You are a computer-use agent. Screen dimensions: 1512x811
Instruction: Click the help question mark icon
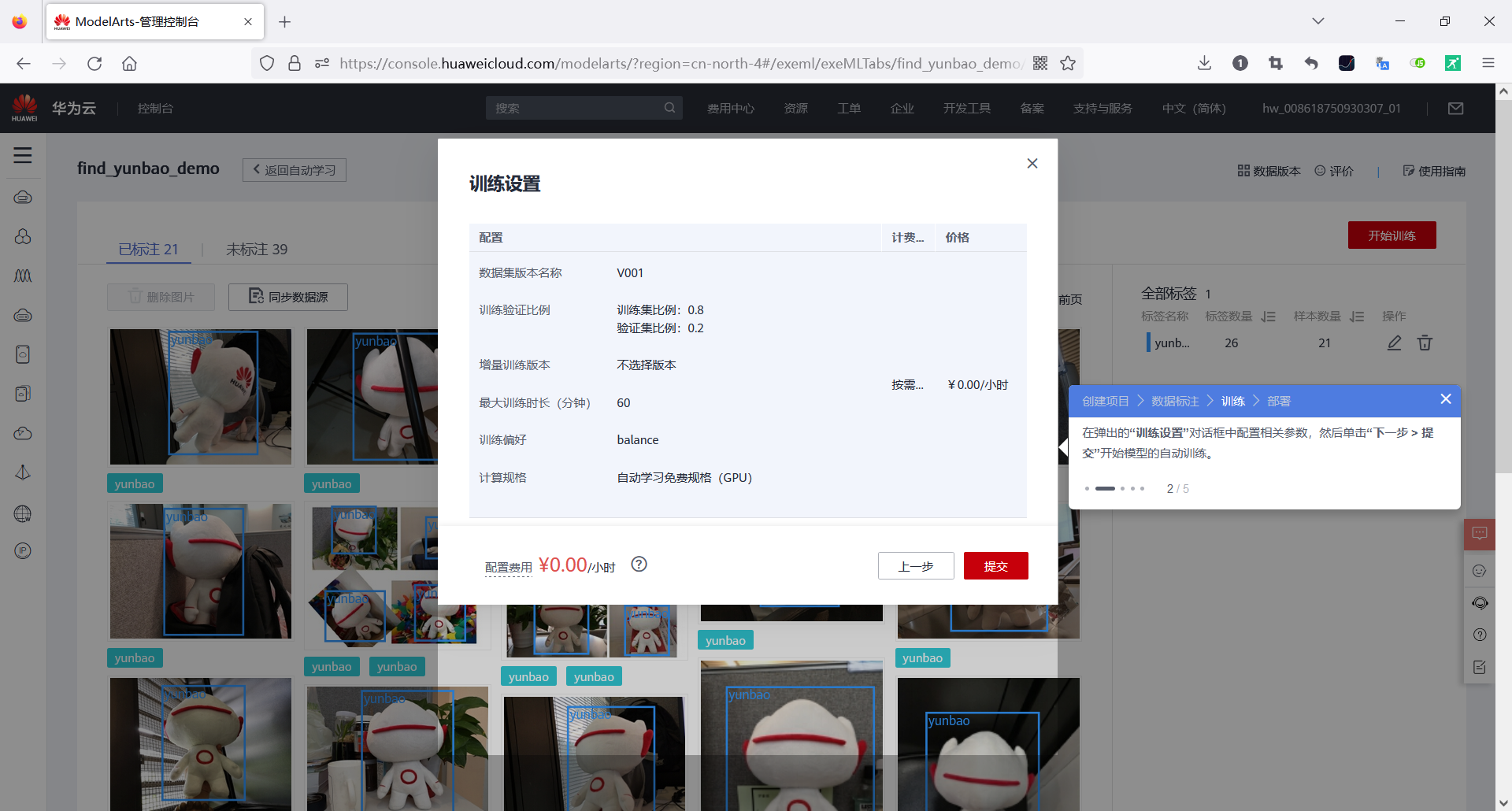pyautogui.click(x=1480, y=635)
